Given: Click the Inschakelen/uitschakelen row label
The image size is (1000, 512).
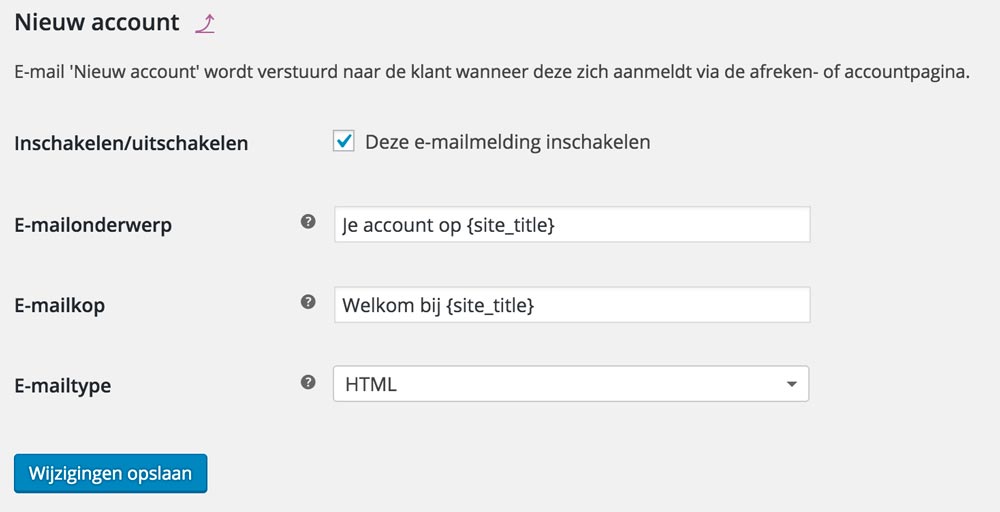Looking at the screenshot, I should 131,144.
